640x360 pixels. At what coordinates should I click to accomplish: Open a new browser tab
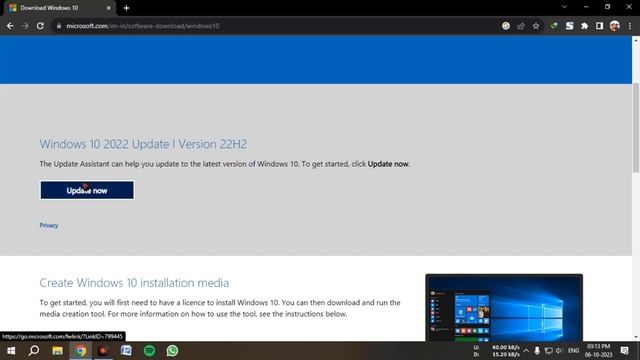127,8
